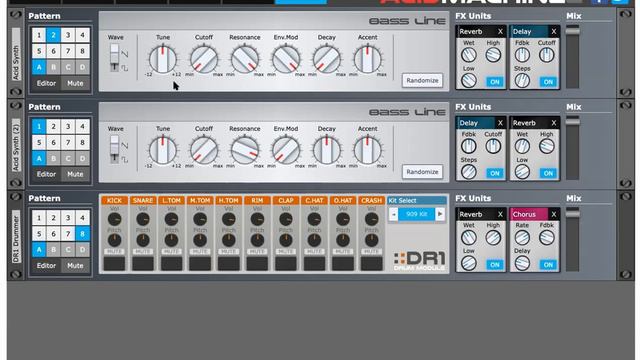Image resolution: width=640 pixels, height=360 pixels.
Task: Click Reverb Wet knob on Acid Synth
Action: (469, 55)
